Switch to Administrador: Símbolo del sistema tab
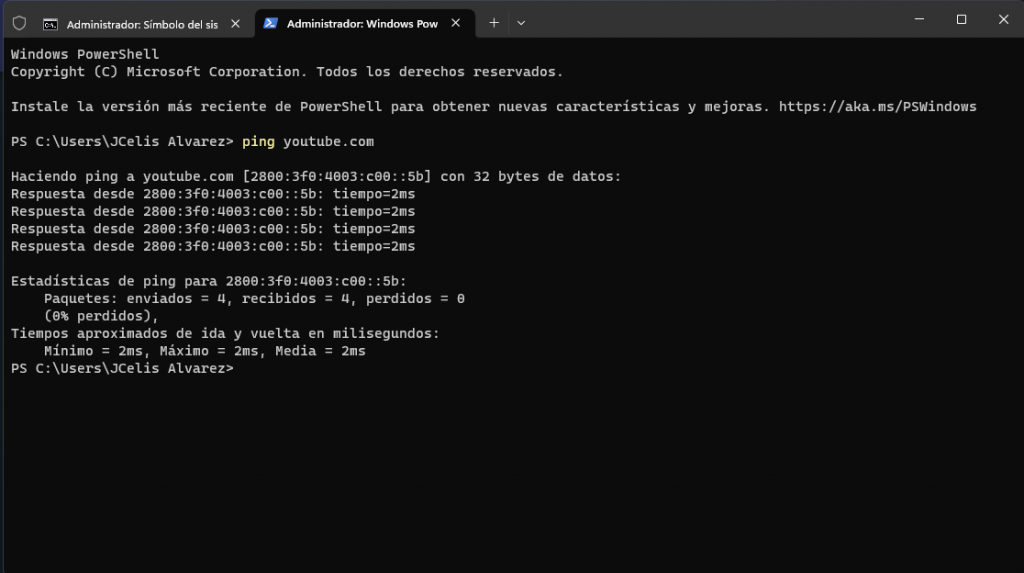The image size is (1024, 573). click(141, 23)
